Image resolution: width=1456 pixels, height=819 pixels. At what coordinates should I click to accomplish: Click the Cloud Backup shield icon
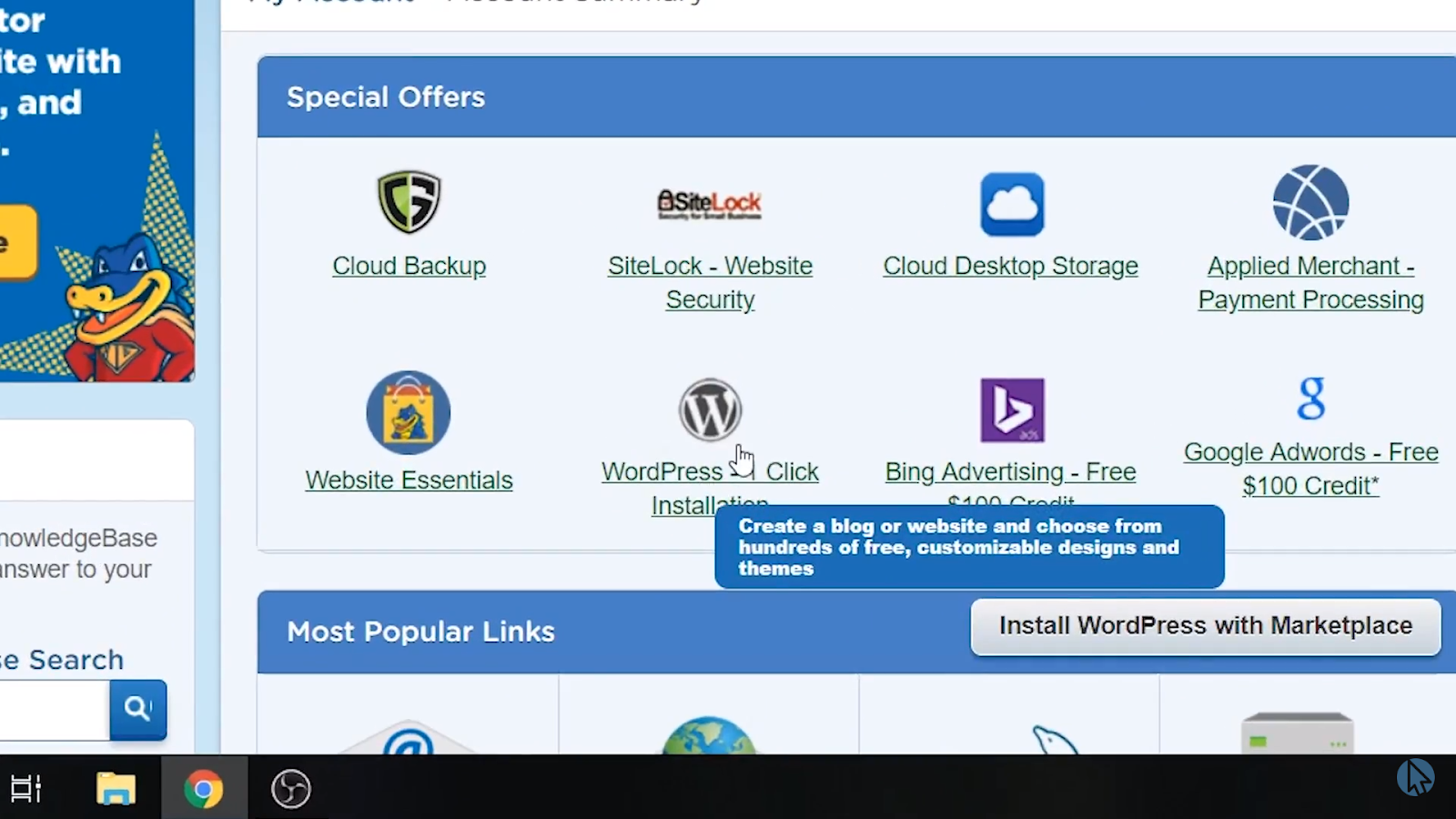pyautogui.click(x=409, y=201)
